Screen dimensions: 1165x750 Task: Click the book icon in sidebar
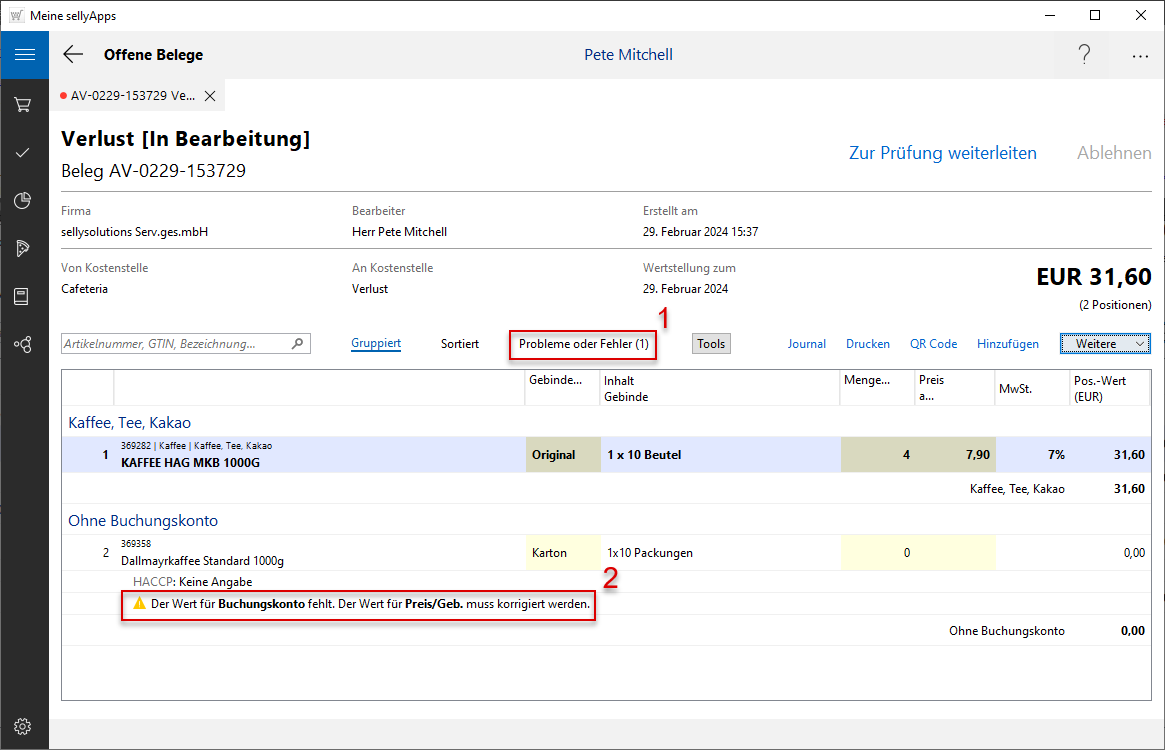(23, 296)
